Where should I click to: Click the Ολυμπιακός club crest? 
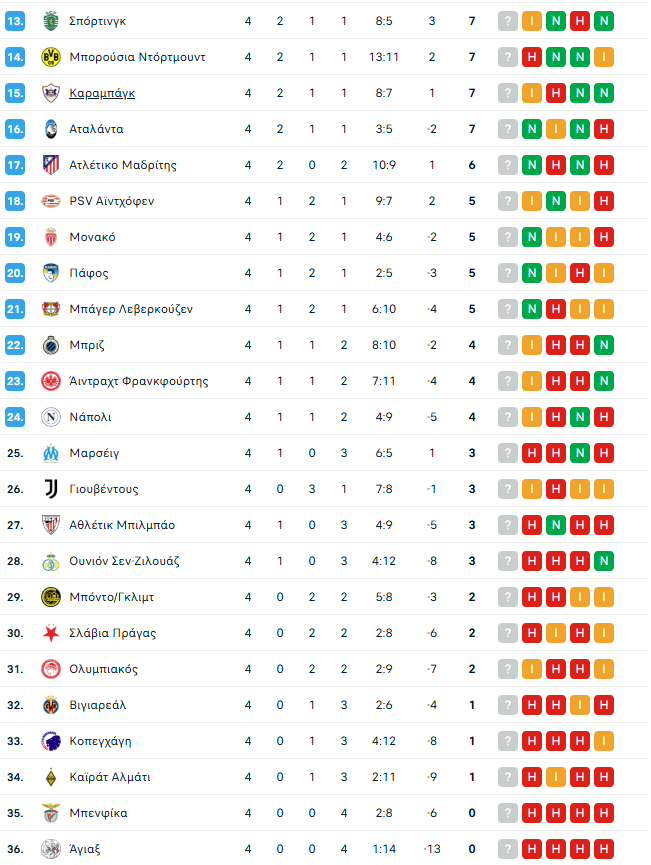point(51,669)
